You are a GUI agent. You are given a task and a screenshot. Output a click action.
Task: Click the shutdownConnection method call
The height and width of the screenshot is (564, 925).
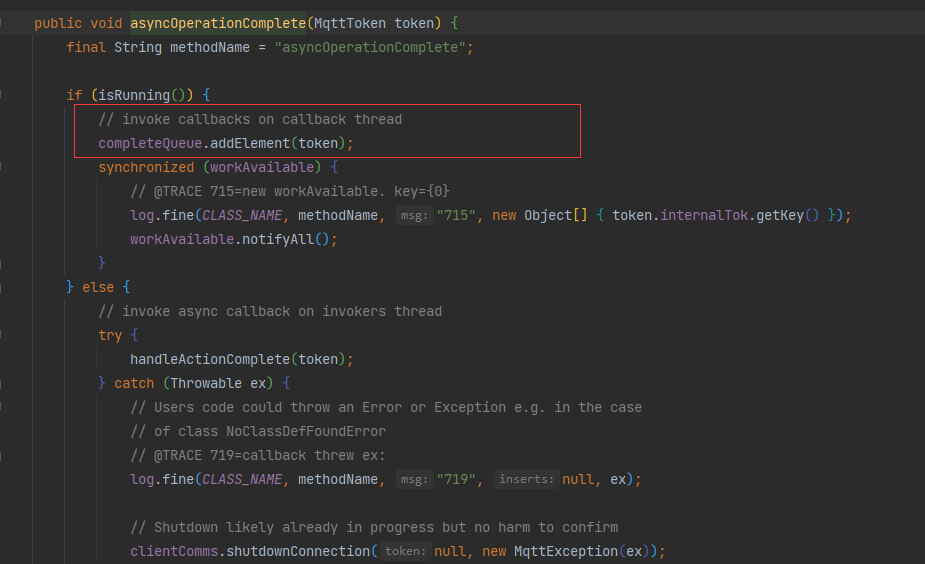pos(298,552)
